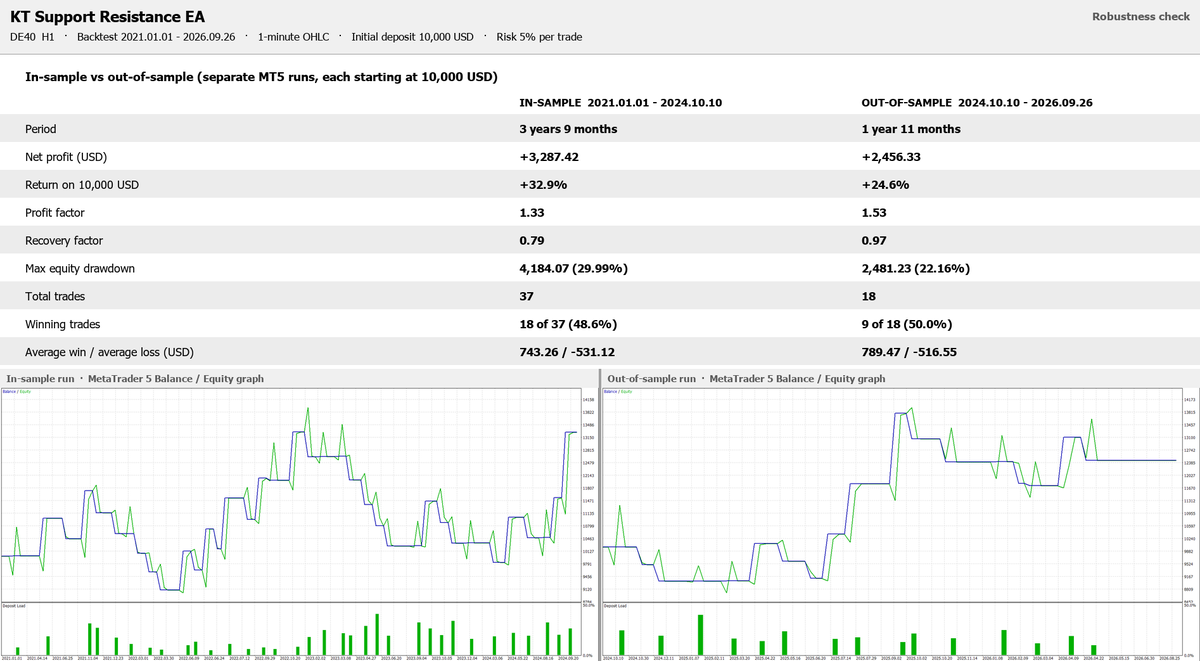Select the "Period" row label
Image resolution: width=1200 pixels, height=661 pixels.
pos(41,129)
